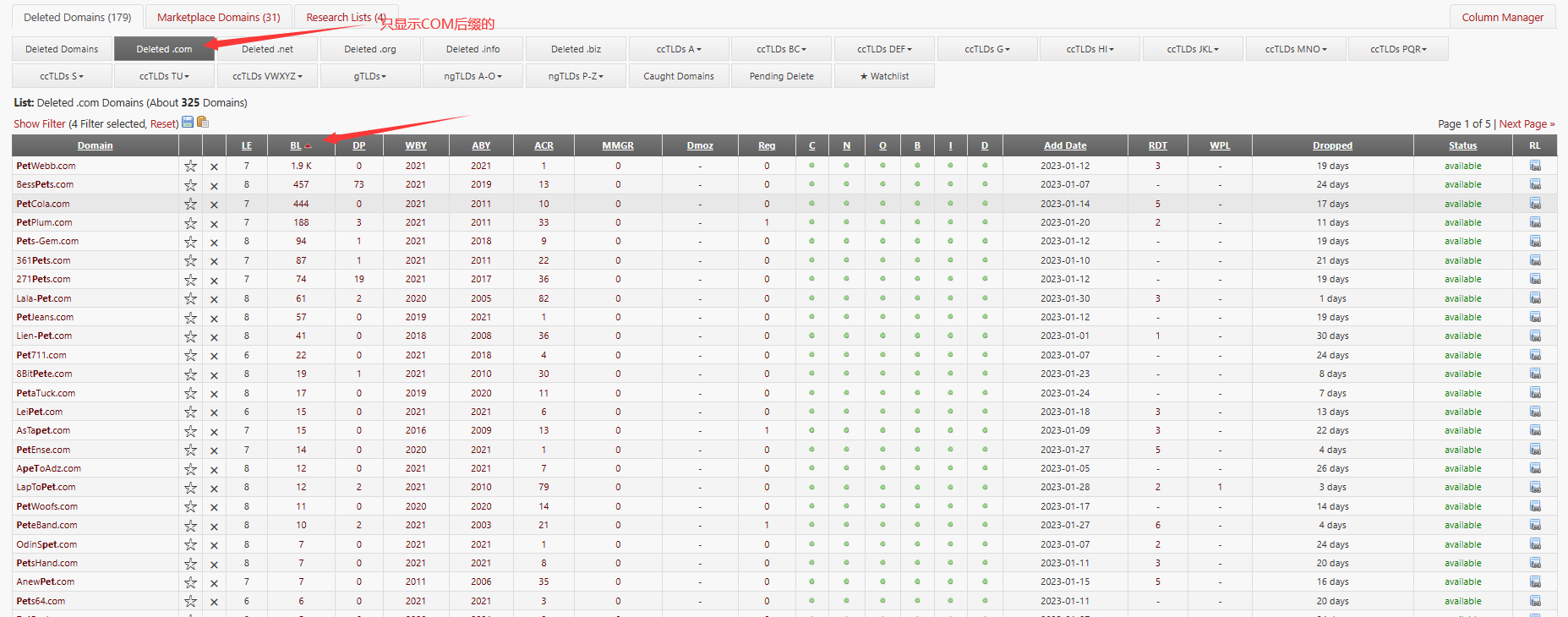Click the RL icon in PetJeans.com row
This screenshot has width=1568, height=617.
click(1535, 318)
